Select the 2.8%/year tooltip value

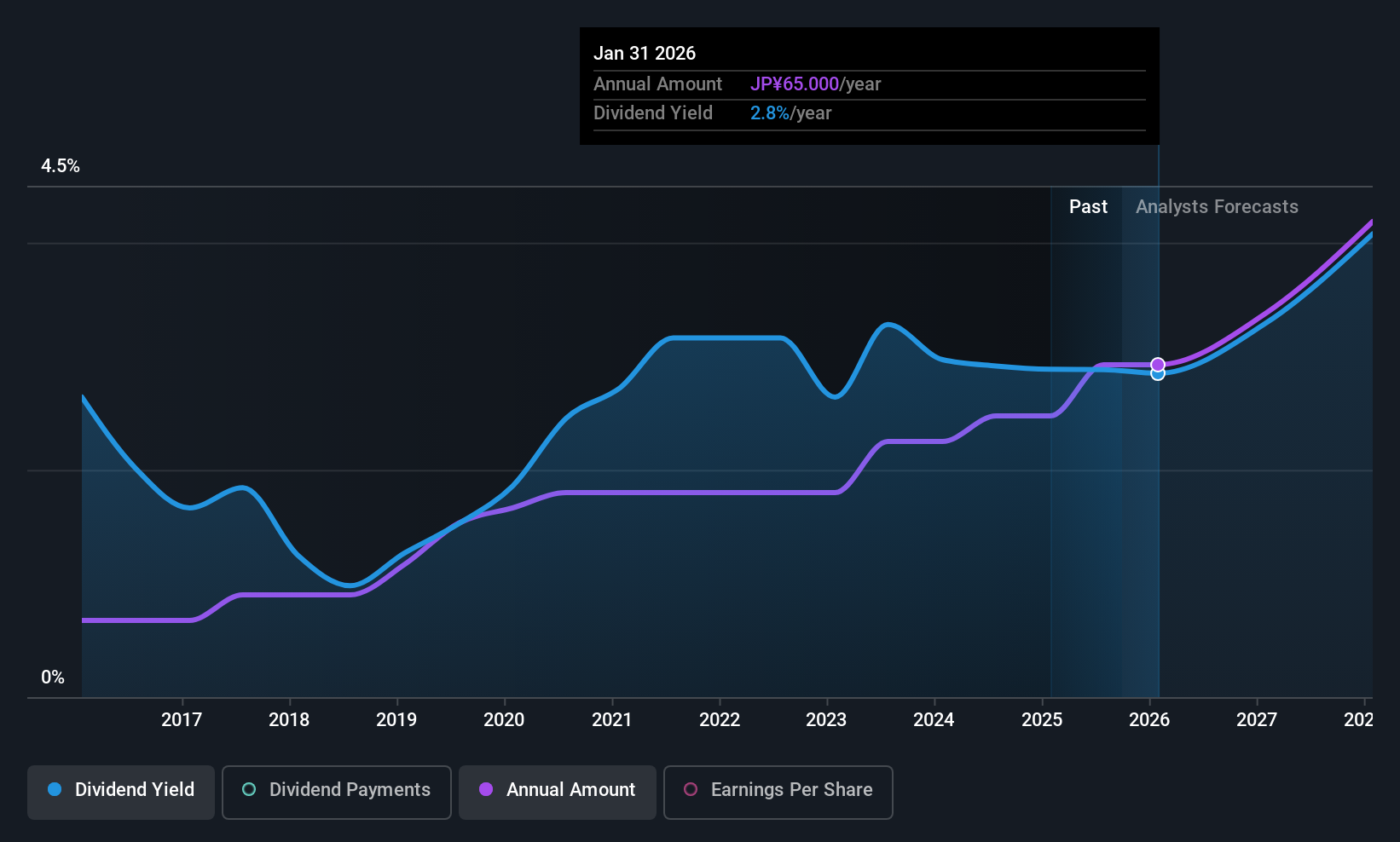coord(790,113)
